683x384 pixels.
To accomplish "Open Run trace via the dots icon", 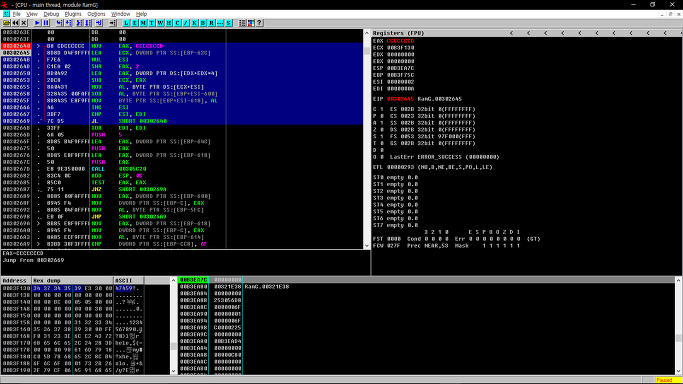I will [220, 23].
